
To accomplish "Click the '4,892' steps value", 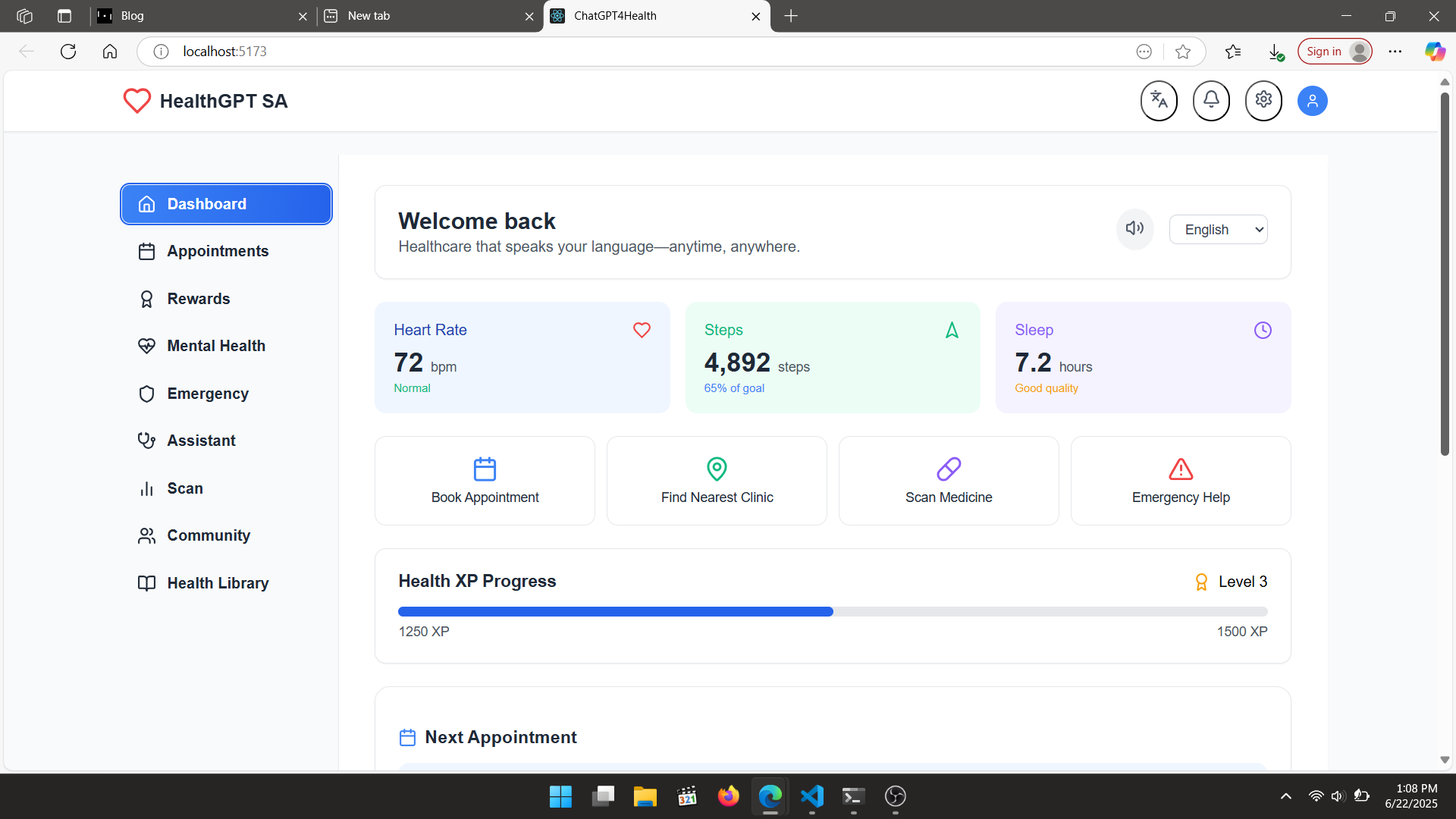I will pos(737,362).
